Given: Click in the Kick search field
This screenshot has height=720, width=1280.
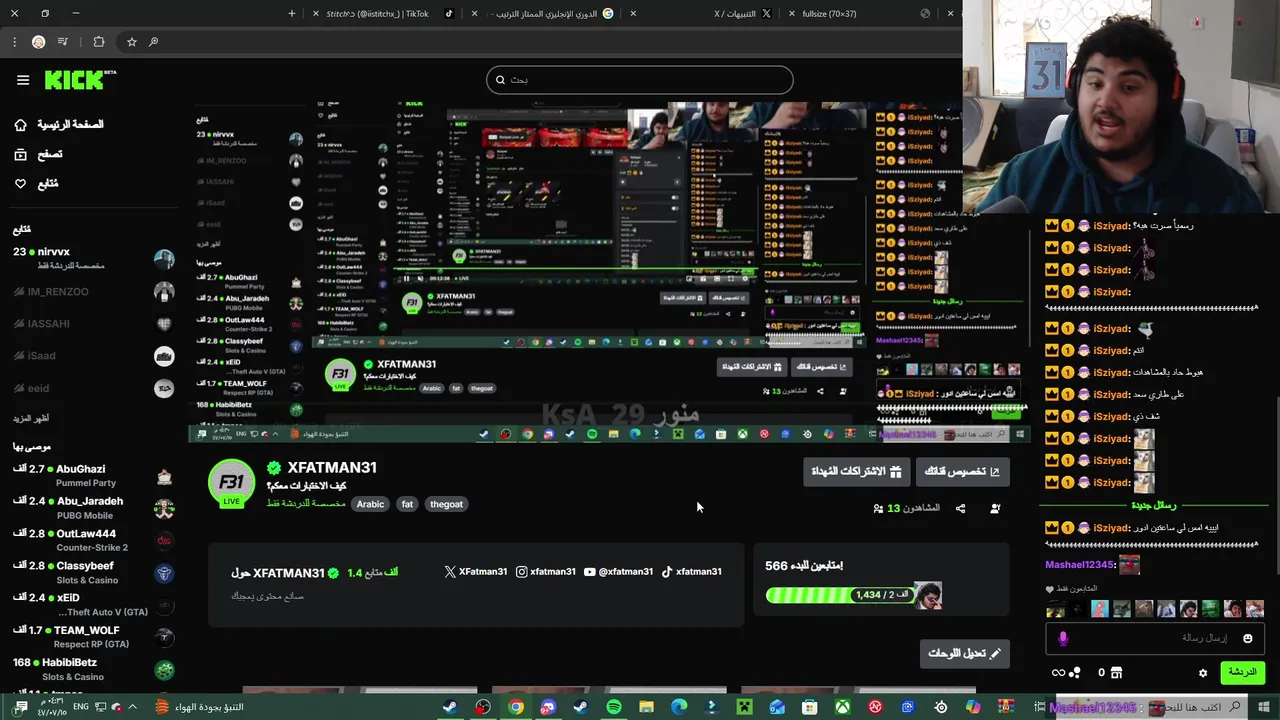Looking at the screenshot, I should (x=640, y=80).
